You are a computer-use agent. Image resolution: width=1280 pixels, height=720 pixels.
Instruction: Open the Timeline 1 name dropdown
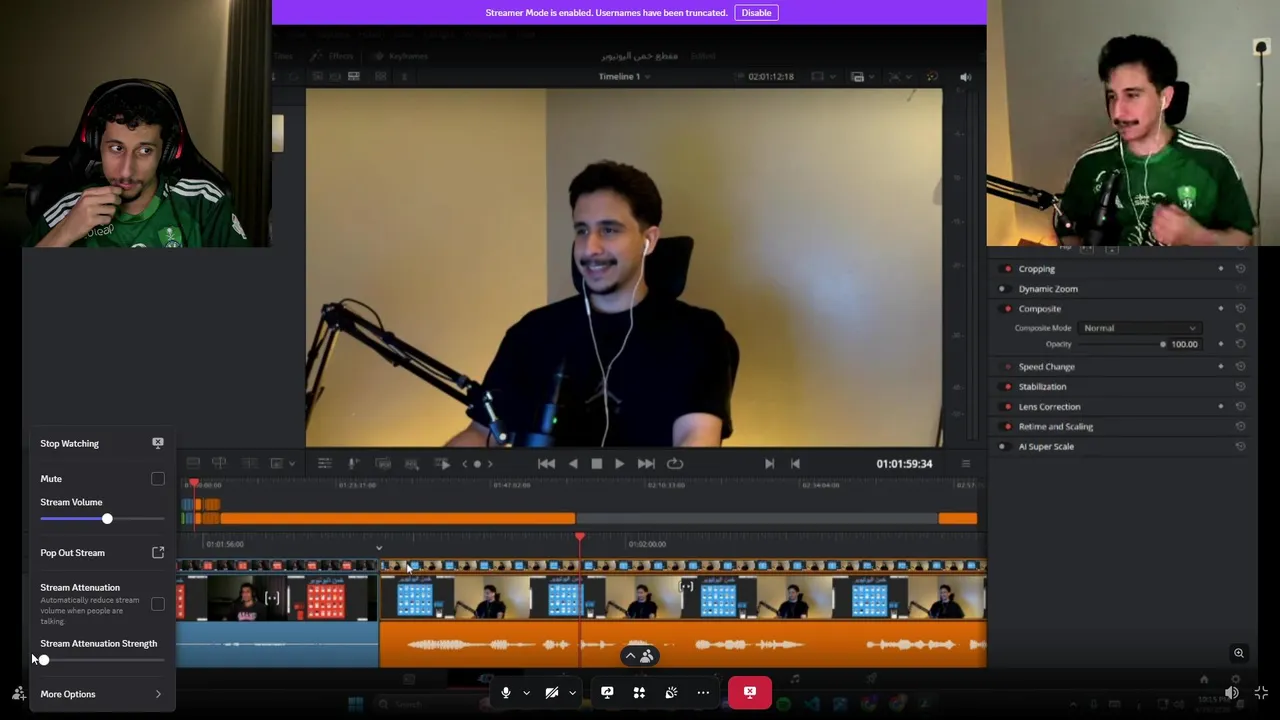click(x=624, y=77)
